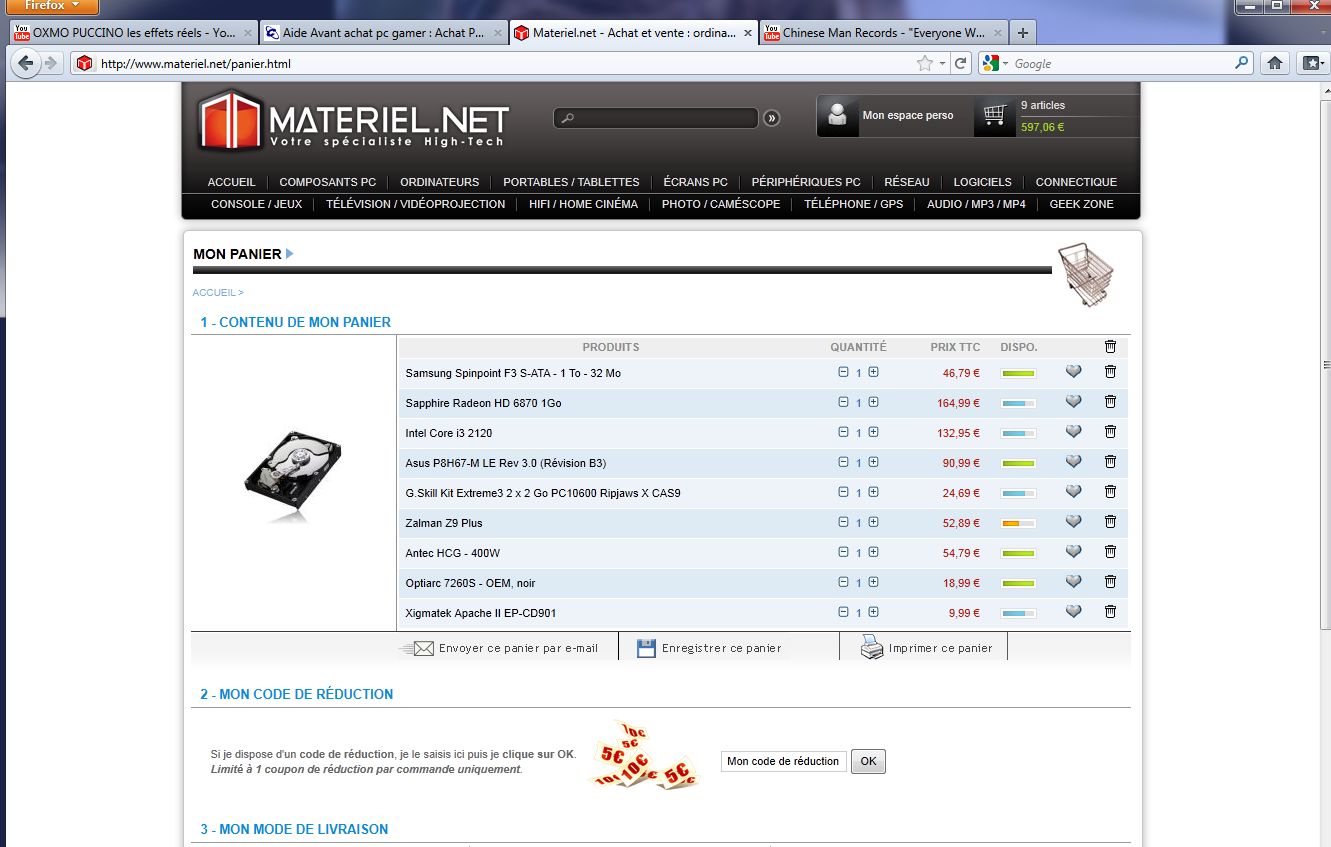Click the envelope icon to email cart
The image size is (1331, 847).
pos(423,648)
